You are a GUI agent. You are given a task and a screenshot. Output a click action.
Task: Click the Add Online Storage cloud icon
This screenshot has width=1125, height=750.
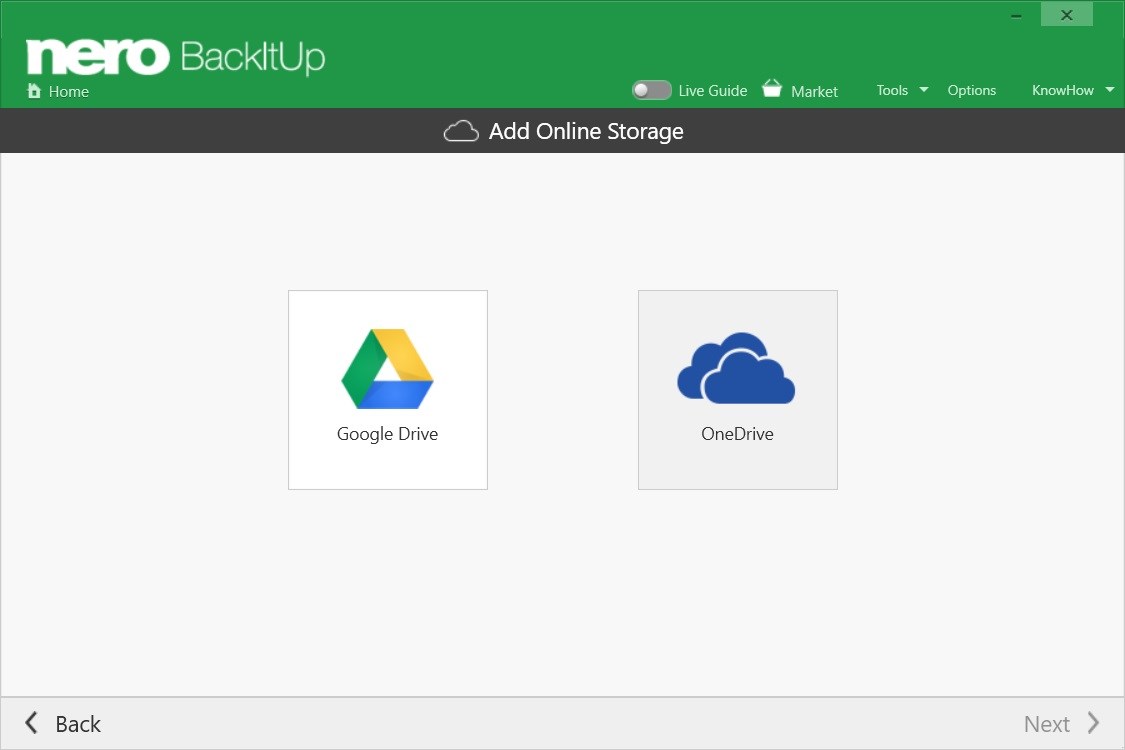coord(461,131)
